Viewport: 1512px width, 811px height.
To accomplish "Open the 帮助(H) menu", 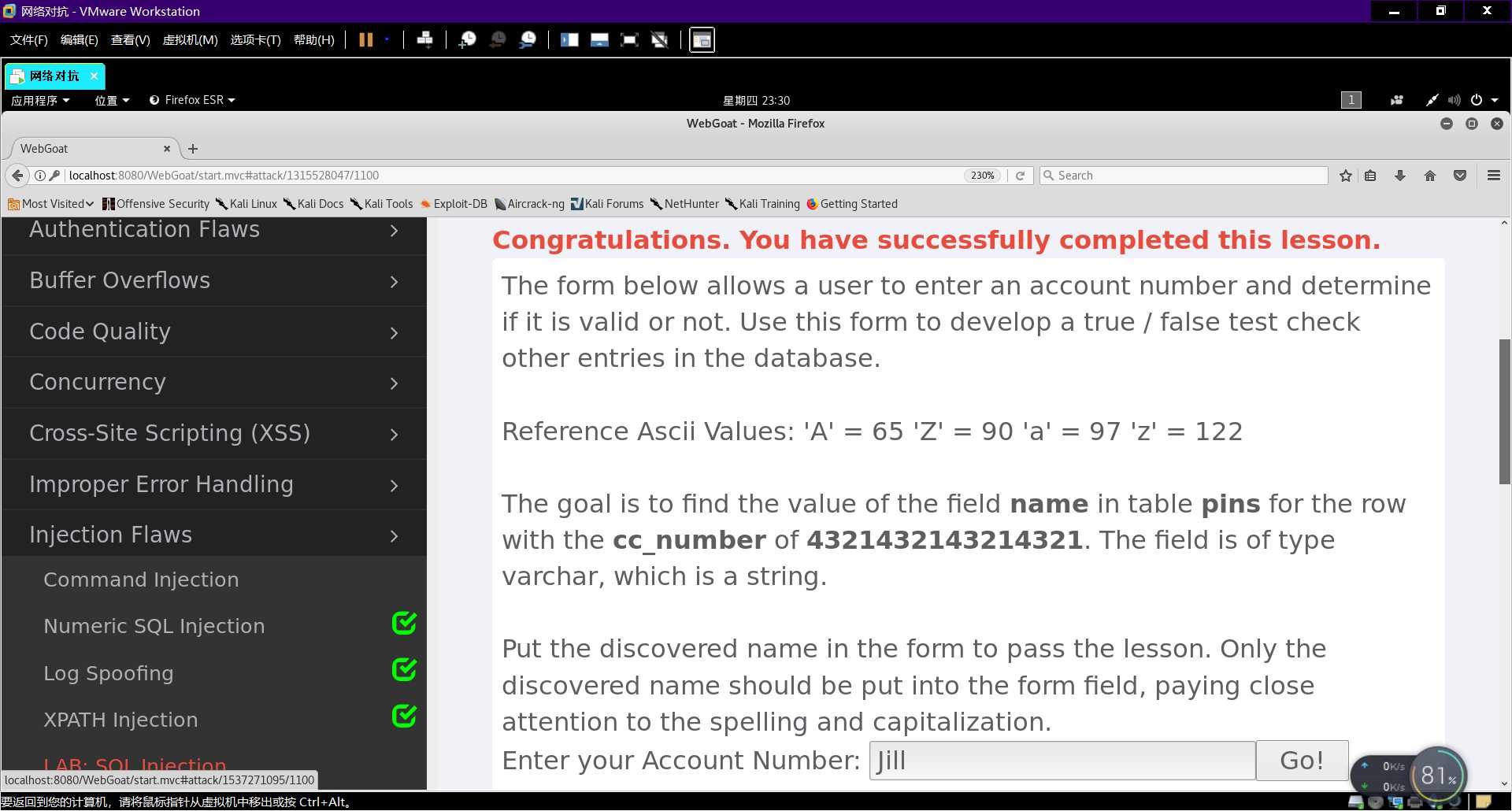I will point(313,39).
